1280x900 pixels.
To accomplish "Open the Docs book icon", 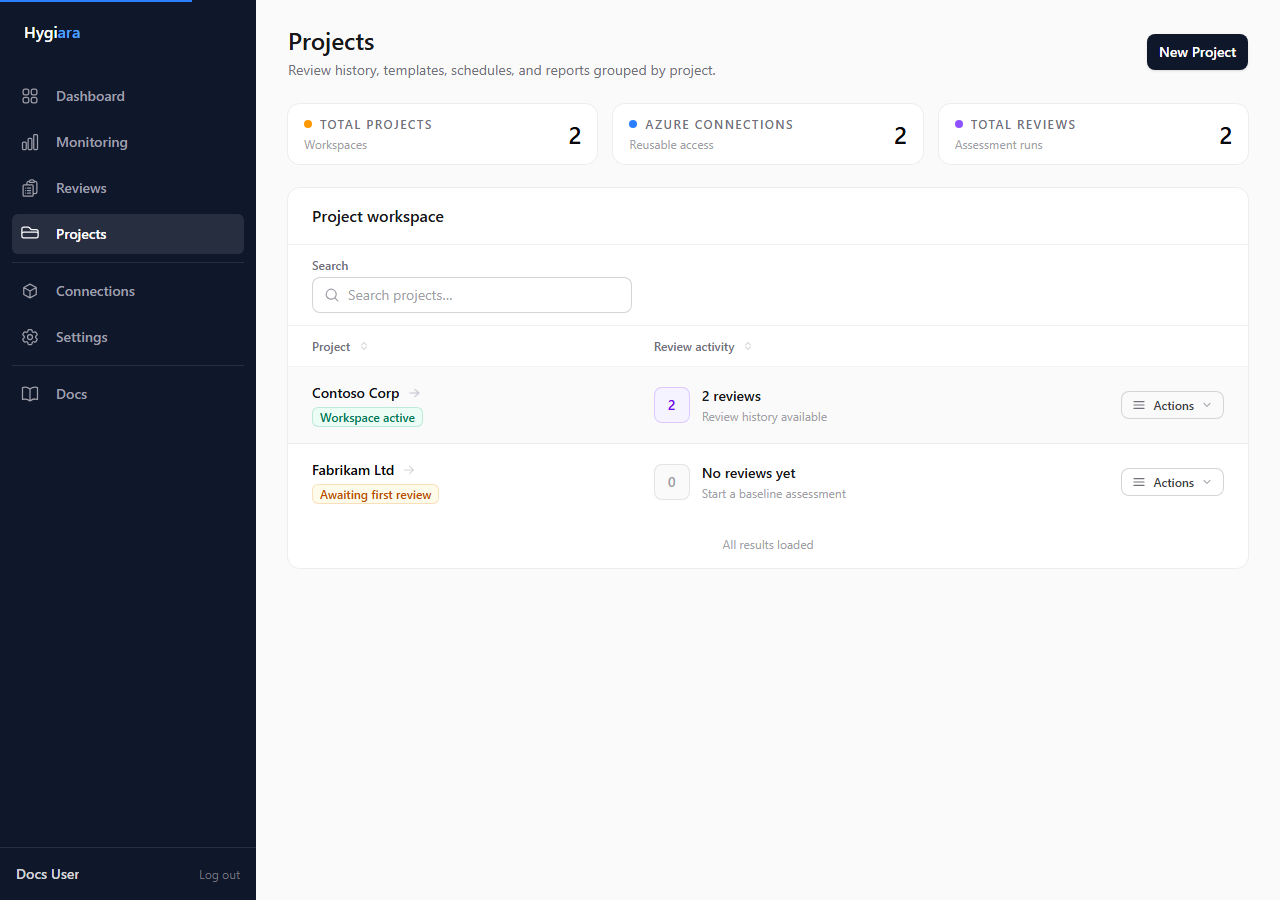I will click(x=30, y=394).
